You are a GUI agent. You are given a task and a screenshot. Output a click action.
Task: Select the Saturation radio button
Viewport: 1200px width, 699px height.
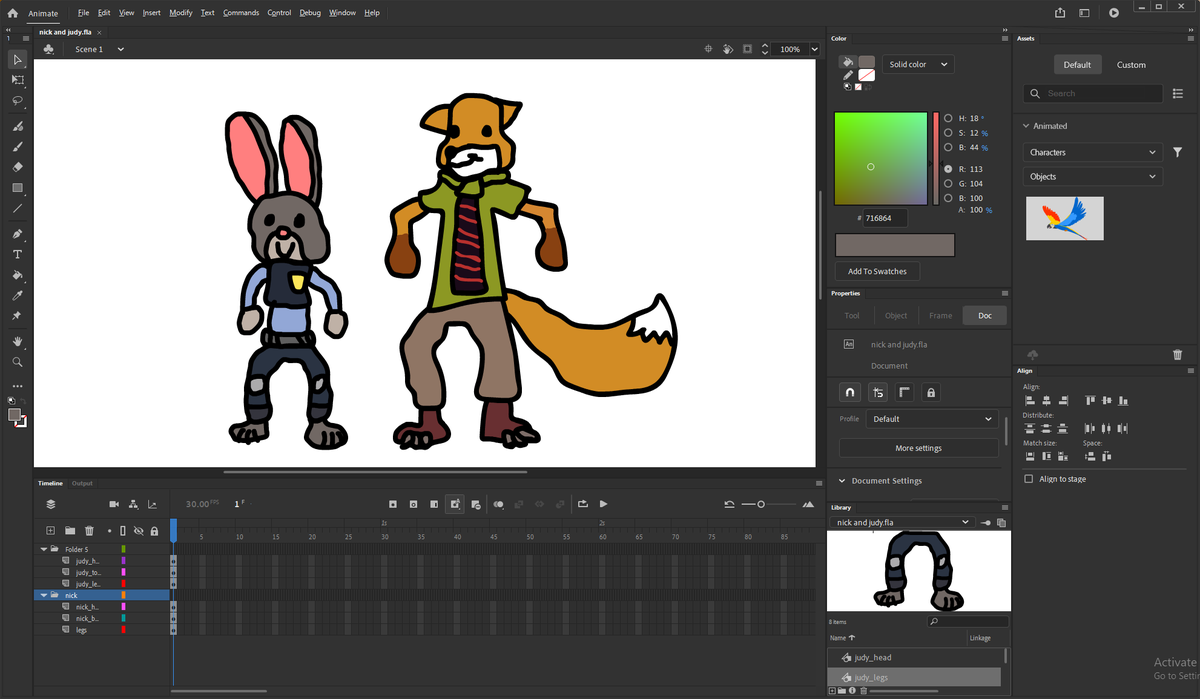tap(948, 133)
